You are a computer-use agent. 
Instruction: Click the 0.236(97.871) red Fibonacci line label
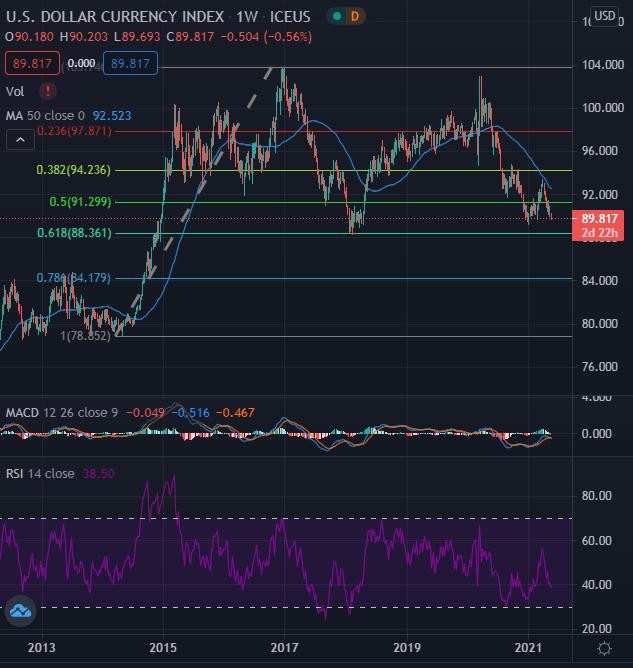tap(74, 131)
